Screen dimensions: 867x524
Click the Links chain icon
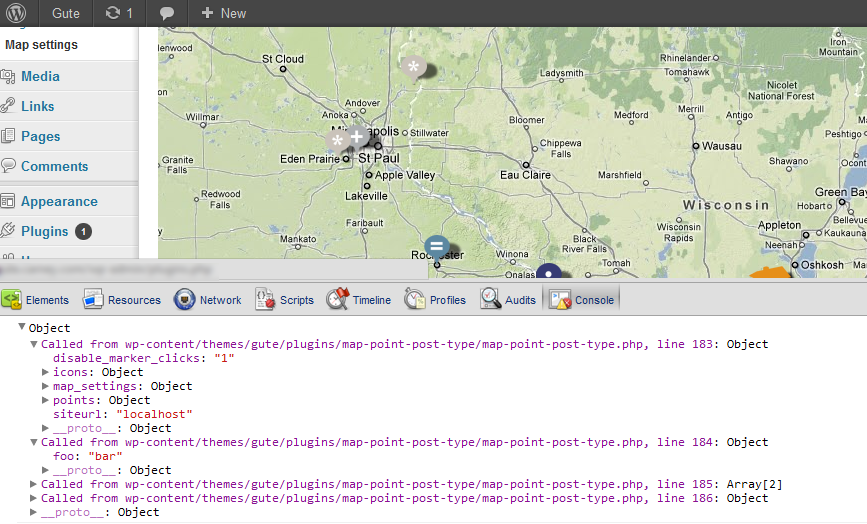click(8, 105)
